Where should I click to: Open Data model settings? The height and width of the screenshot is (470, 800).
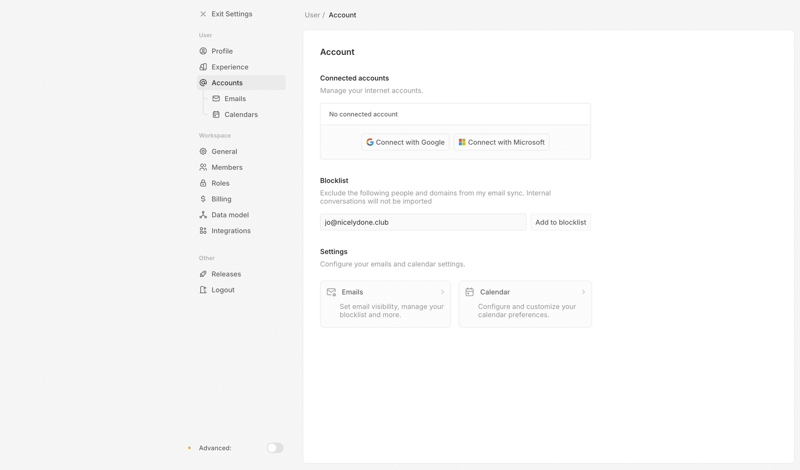241,215
